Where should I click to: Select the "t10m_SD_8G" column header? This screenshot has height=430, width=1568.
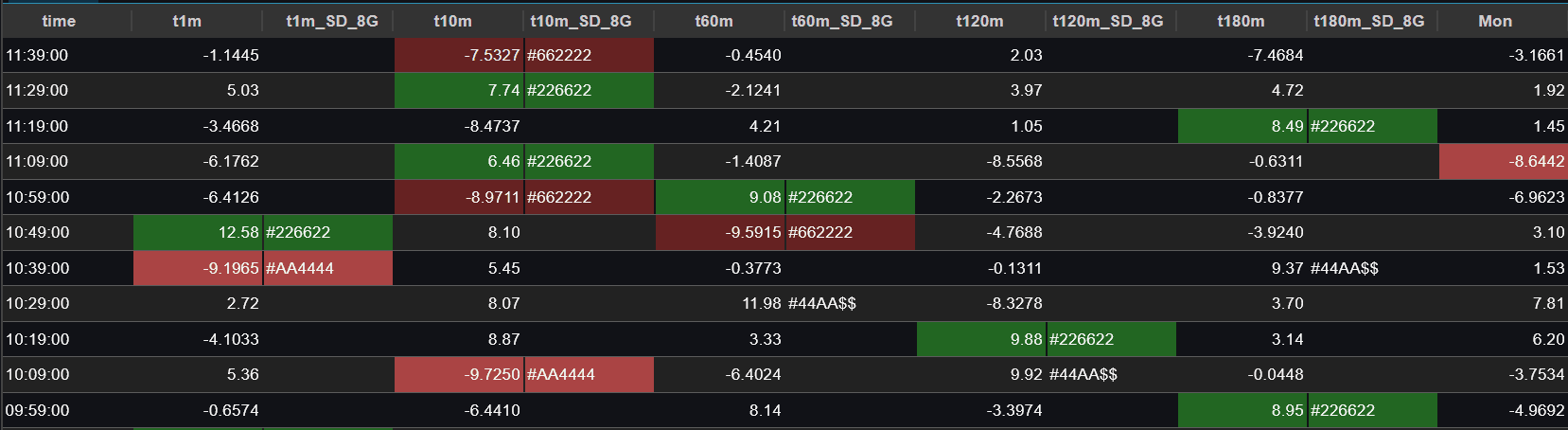(580, 21)
